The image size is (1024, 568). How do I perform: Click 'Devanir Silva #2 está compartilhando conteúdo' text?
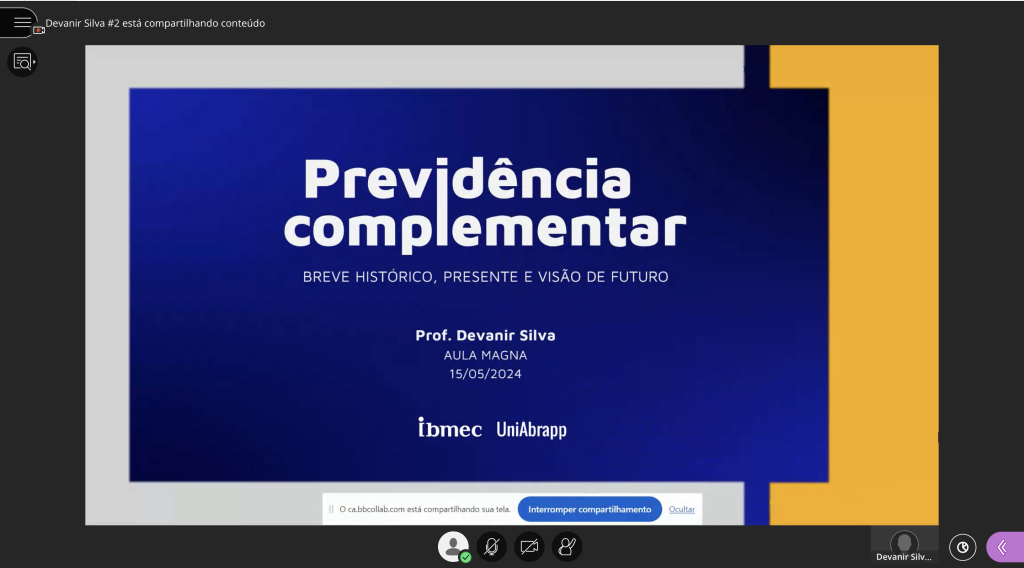pyautogui.click(x=155, y=23)
